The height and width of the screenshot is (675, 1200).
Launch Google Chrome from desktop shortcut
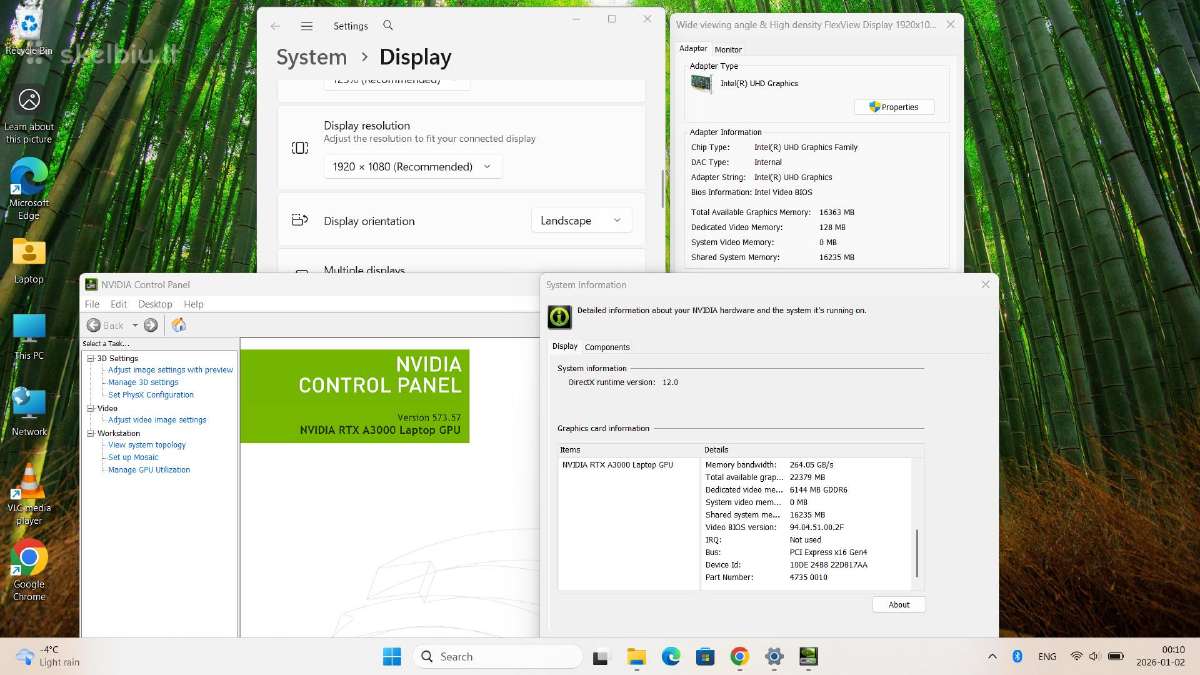pyautogui.click(x=29, y=570)
